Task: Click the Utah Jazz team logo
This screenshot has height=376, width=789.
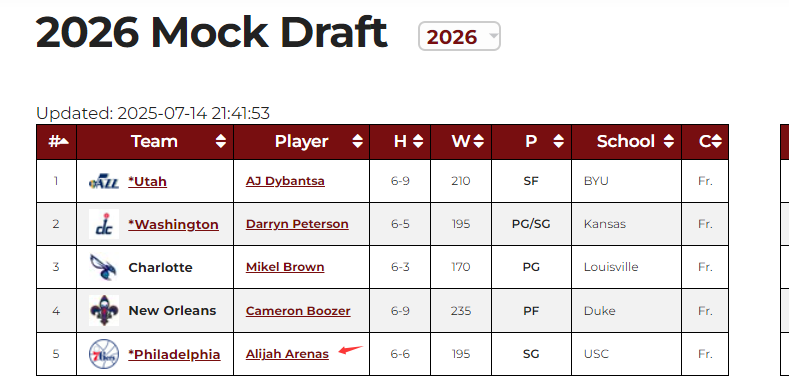Action: 104,181
